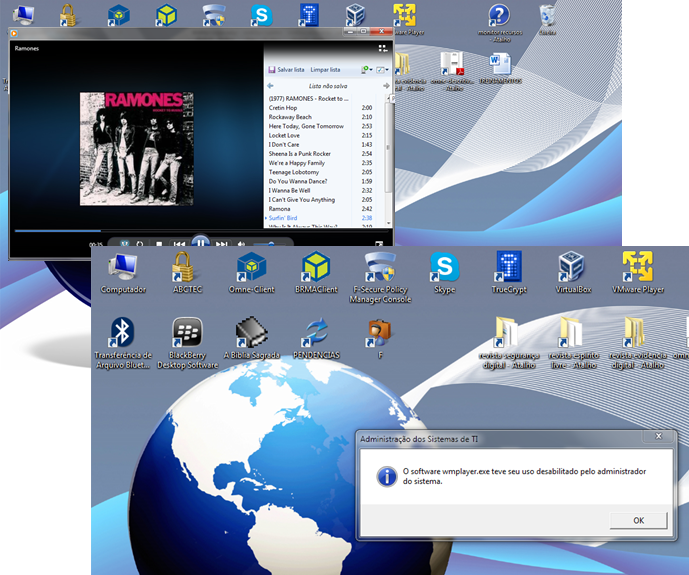Image resolution: width=689 pixels, height=575 pixels.
Task: Click Limpar lista in the playlist pane
Action: [x=325, y=70]
